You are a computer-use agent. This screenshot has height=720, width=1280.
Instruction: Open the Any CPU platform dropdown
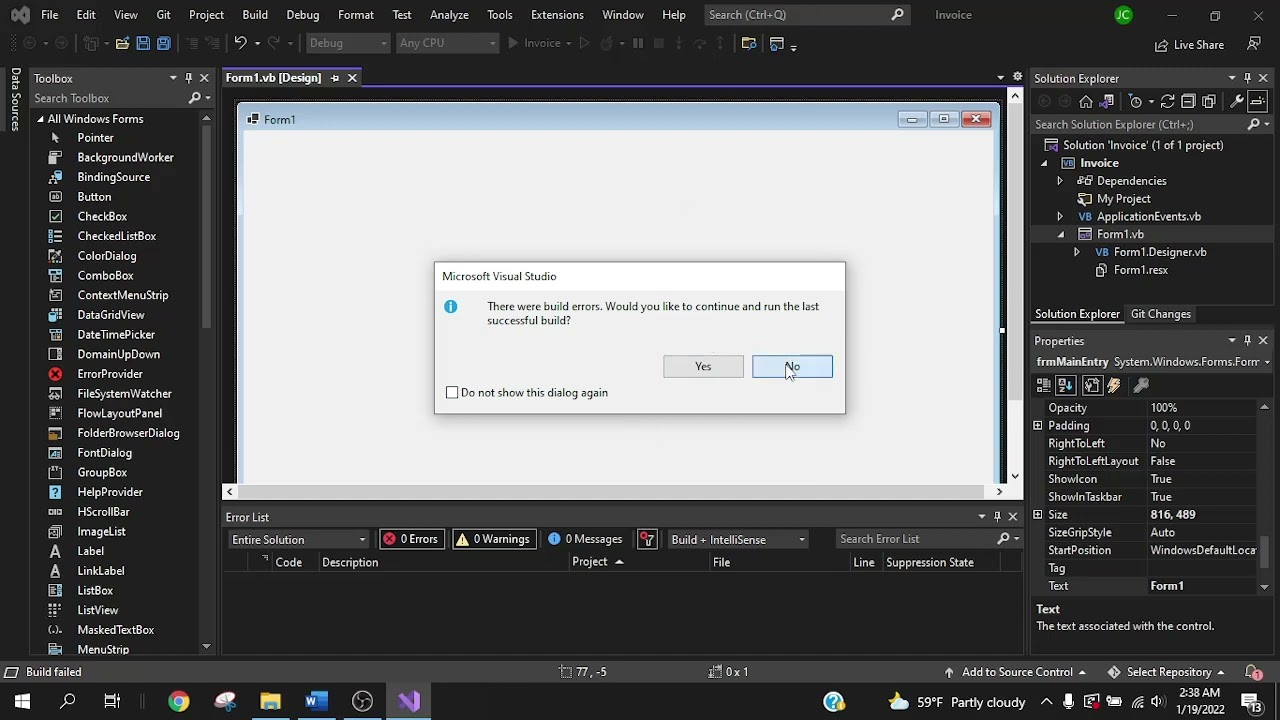447,44
